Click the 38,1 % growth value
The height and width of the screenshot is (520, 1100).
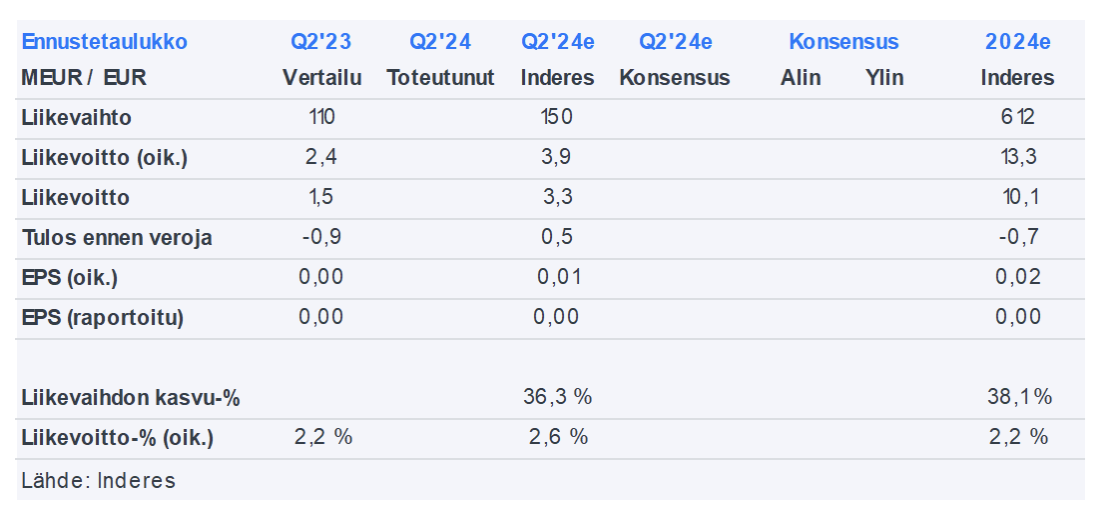click(x=1018, y=397)
